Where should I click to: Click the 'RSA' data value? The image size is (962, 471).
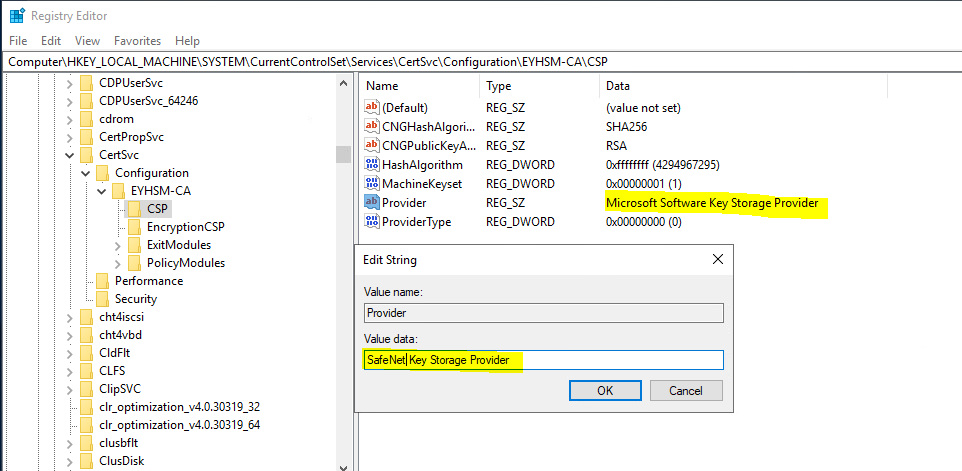(x=616, y=145)
